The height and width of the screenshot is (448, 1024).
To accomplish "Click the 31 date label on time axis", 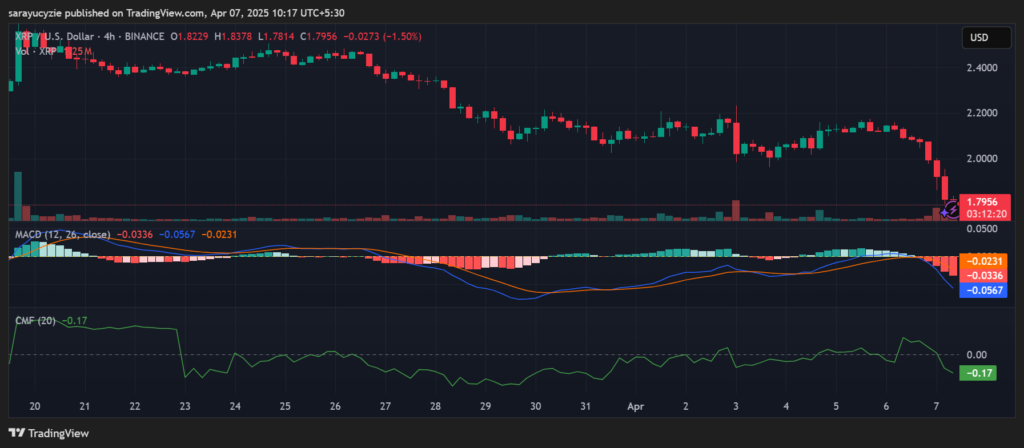I will pos(585,407).
